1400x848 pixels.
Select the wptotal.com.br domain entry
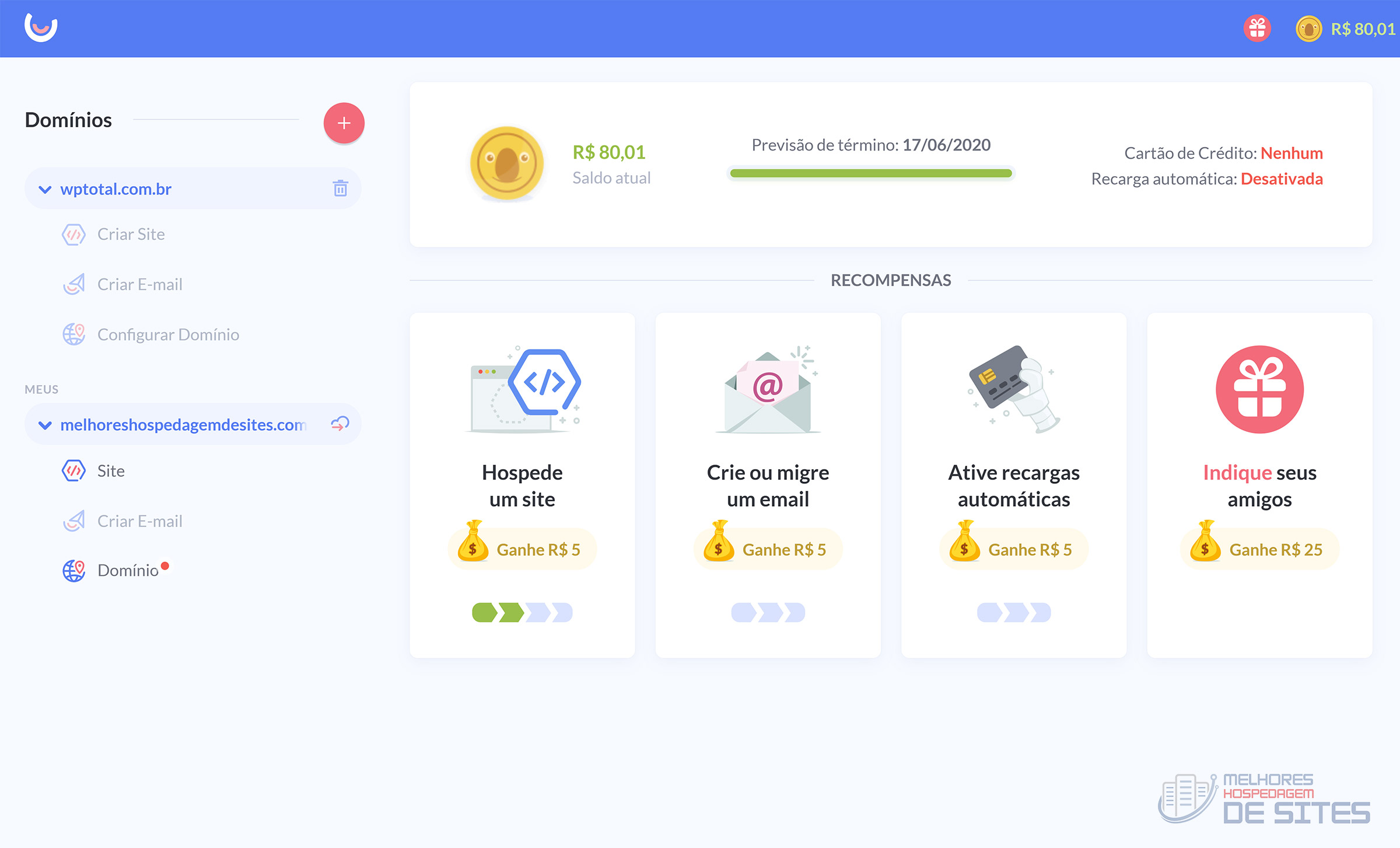coord(116,189)
